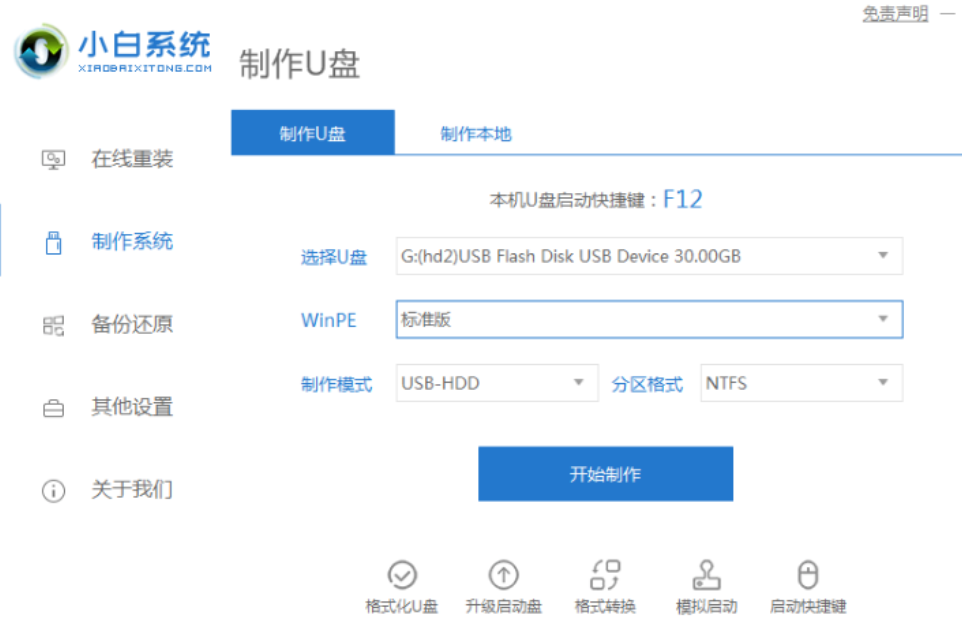Switch to the 制作本地 tab
The height and width of the screenshot is (644, 962).
tap(474, 134)
